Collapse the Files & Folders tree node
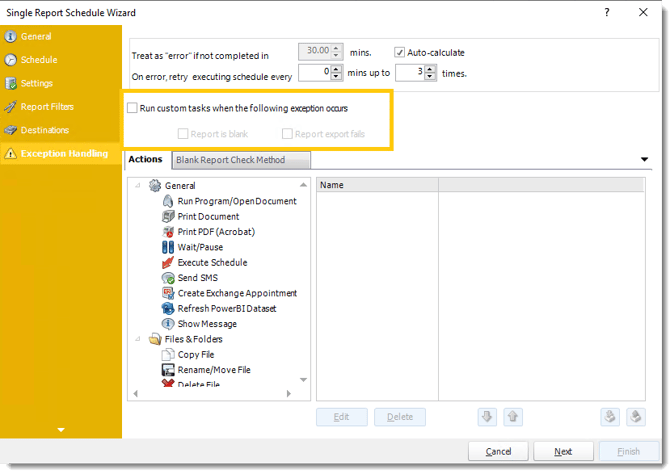Screen dimensions: 670x474 click(138, 339)
